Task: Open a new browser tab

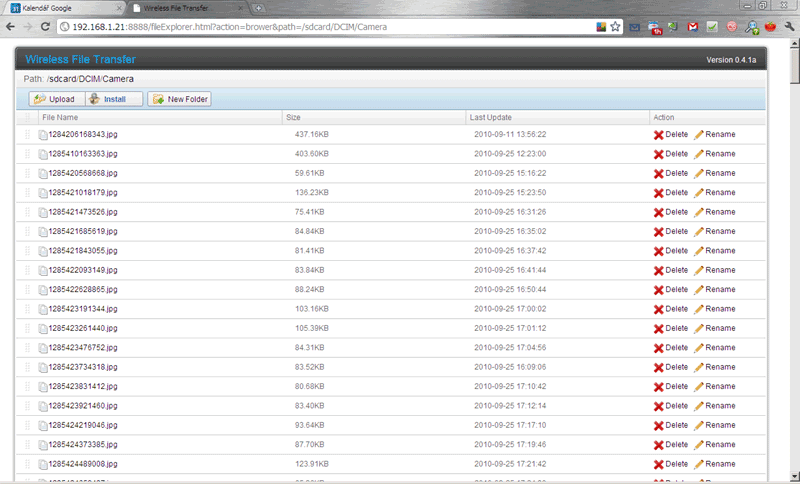Action: click(259, 8)
